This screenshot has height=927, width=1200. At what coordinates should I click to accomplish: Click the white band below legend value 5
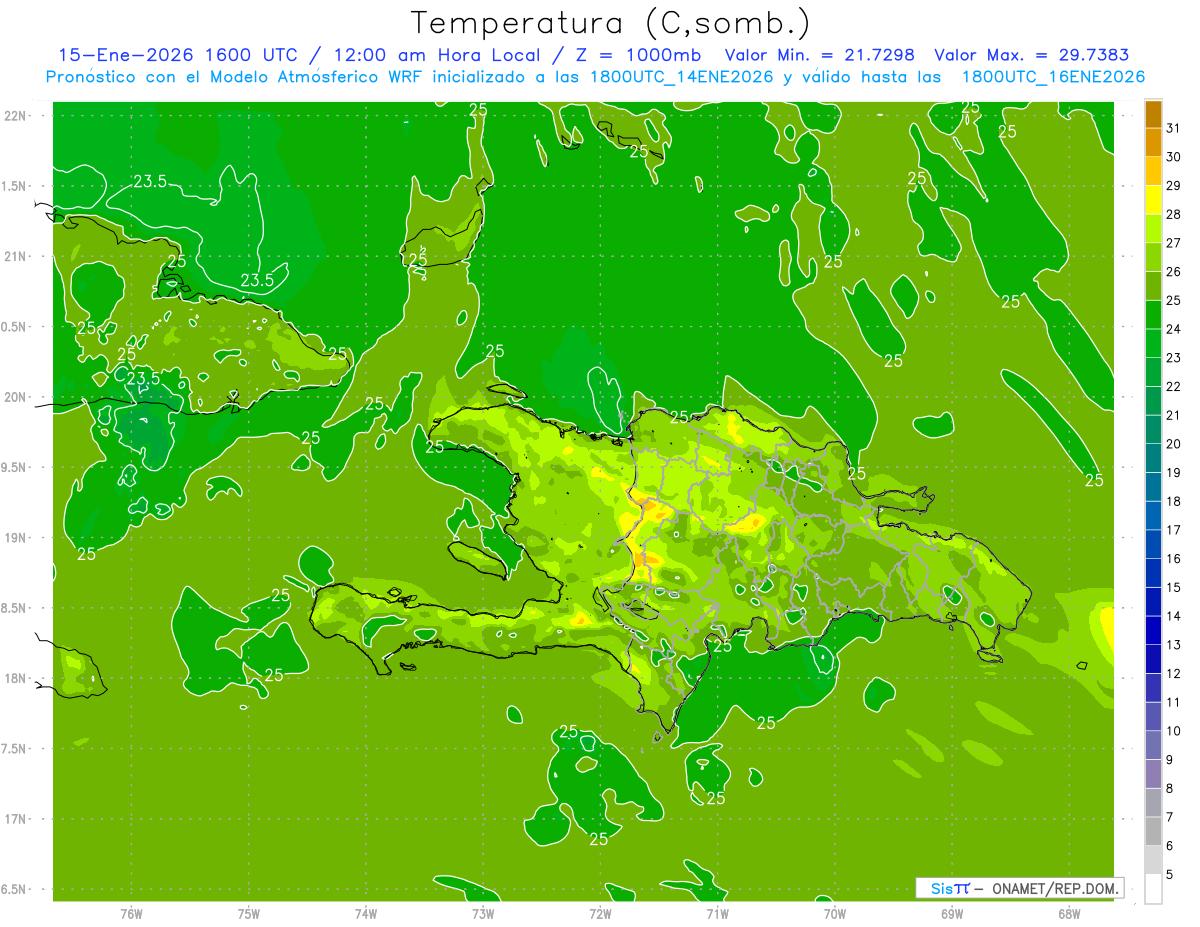click(x=1153, y=889)
